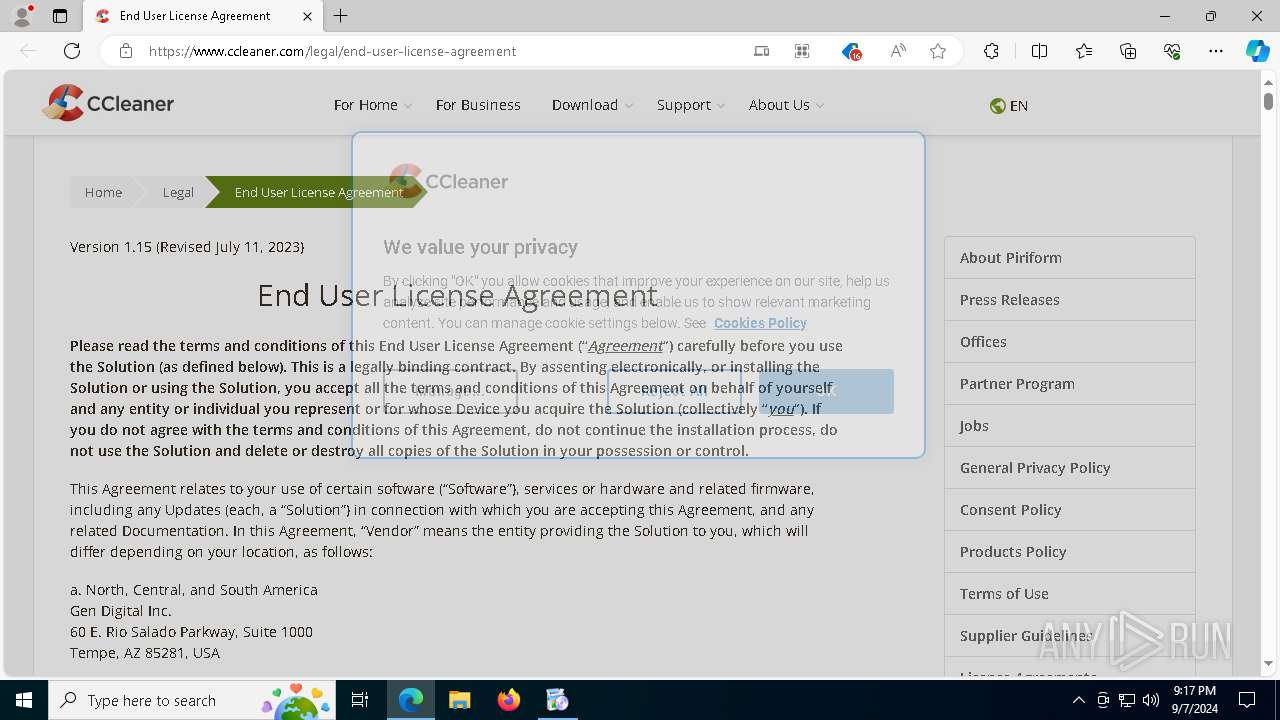Image resolution: width=1280 pixels, height=720 pixels.
Task: Open About Piriform sidebar item
Action: [x=1070, y=258]
